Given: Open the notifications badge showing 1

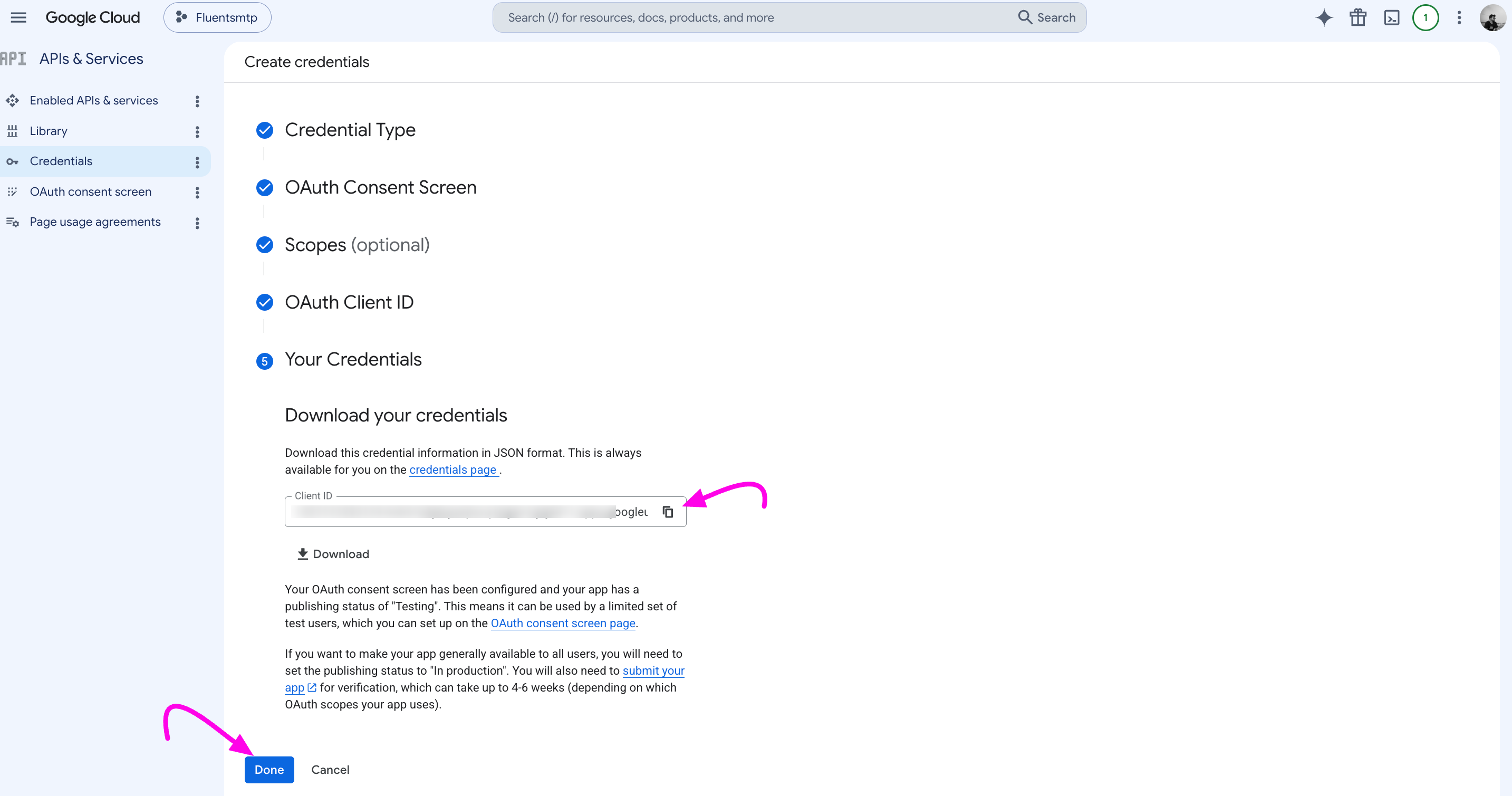Looking at the screenshot, I should [x=1425, y=17].
